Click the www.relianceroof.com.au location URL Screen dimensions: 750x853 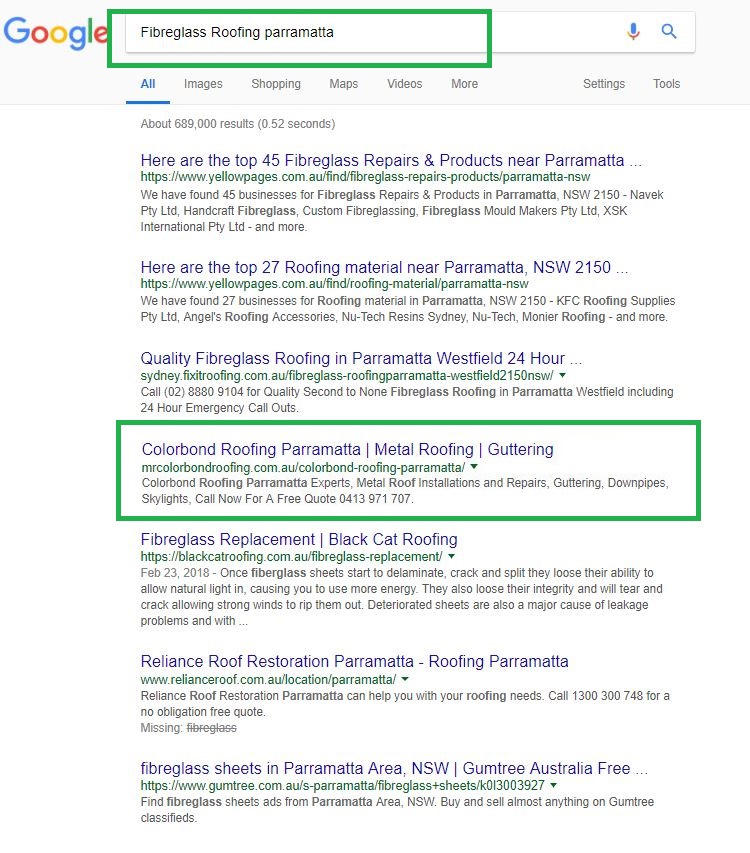click(268, 679)
